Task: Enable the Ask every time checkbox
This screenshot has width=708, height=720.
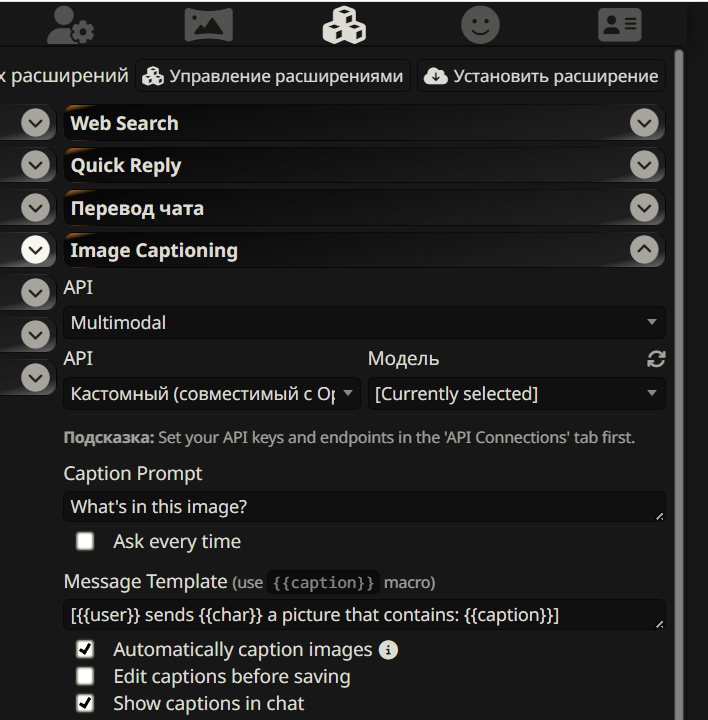Action: click(86, 541)
